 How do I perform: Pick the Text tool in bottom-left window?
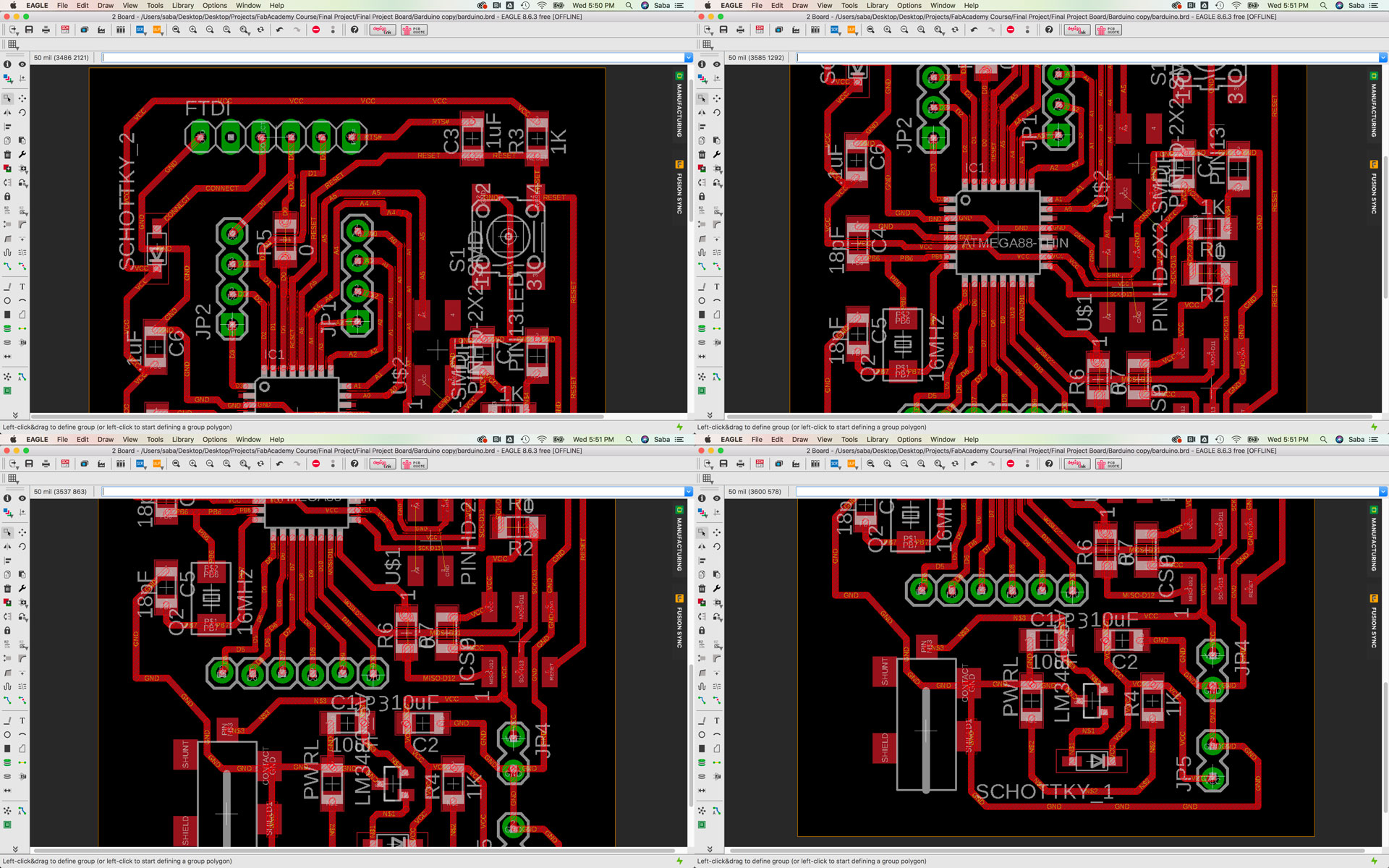point(22,720)
